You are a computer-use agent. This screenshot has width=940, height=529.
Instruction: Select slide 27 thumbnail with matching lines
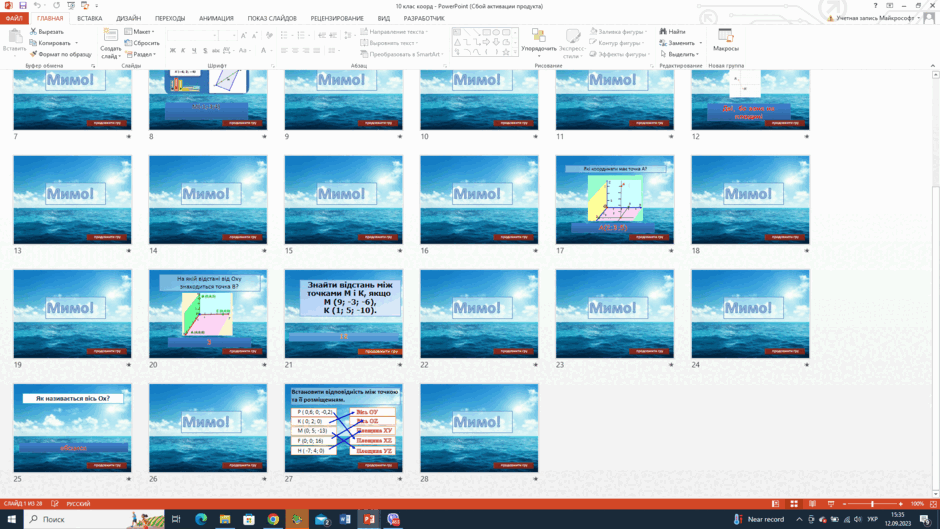344,428
